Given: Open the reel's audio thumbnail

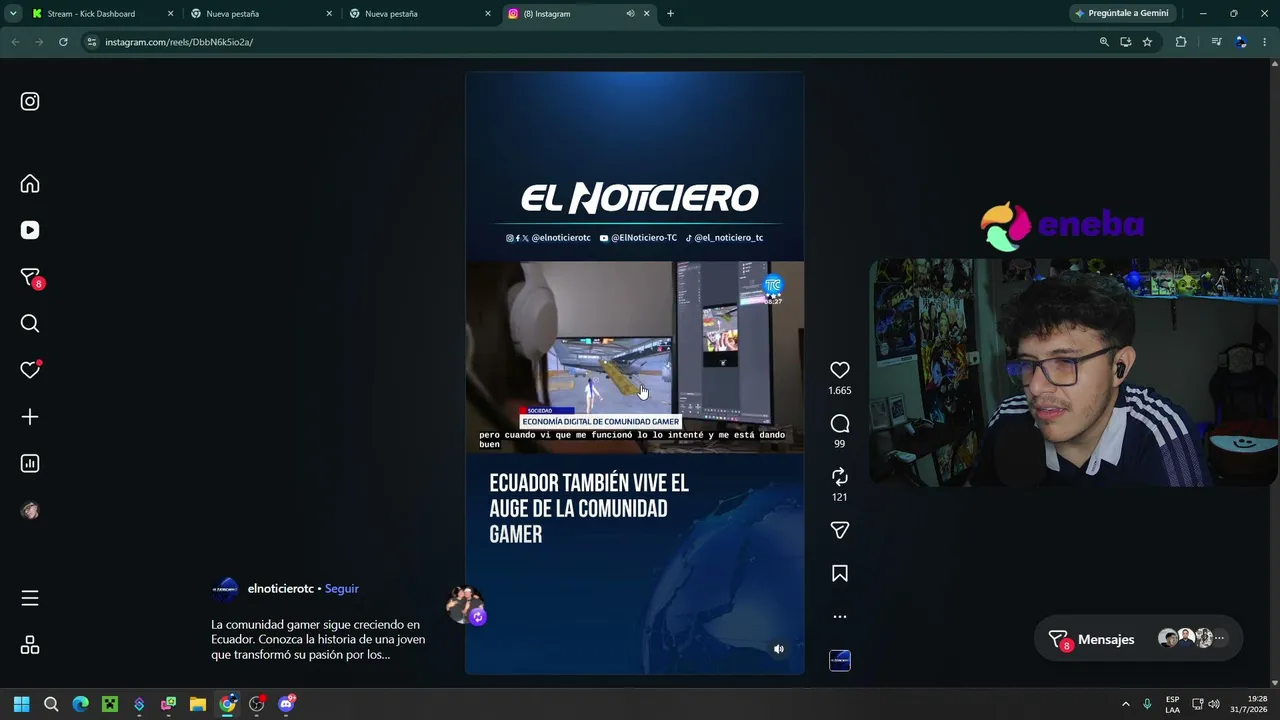Looking at the screenshot, I should tap(840, 660).
